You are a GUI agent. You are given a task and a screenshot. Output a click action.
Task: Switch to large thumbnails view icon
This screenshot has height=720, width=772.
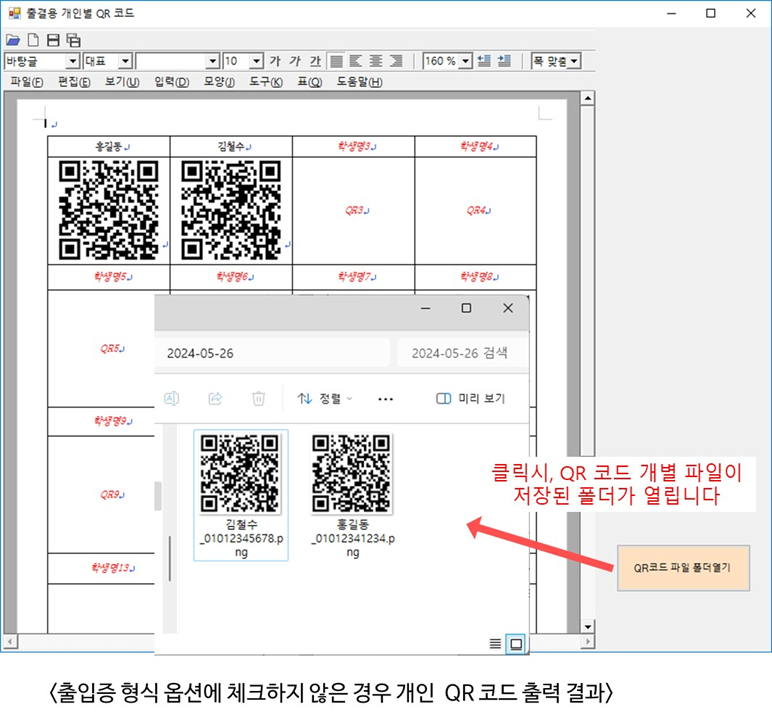515,643
